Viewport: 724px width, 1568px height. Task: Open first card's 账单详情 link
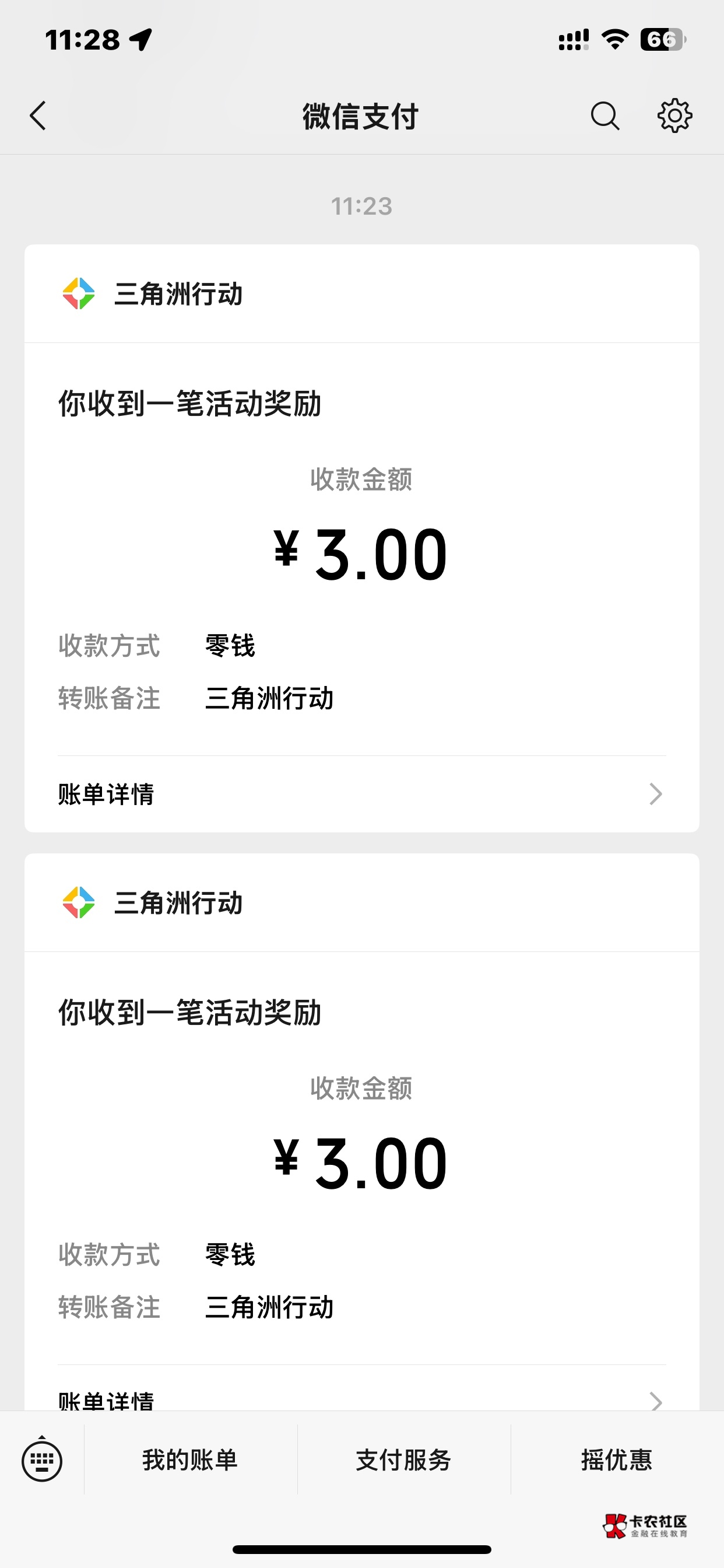pos(107,794)
